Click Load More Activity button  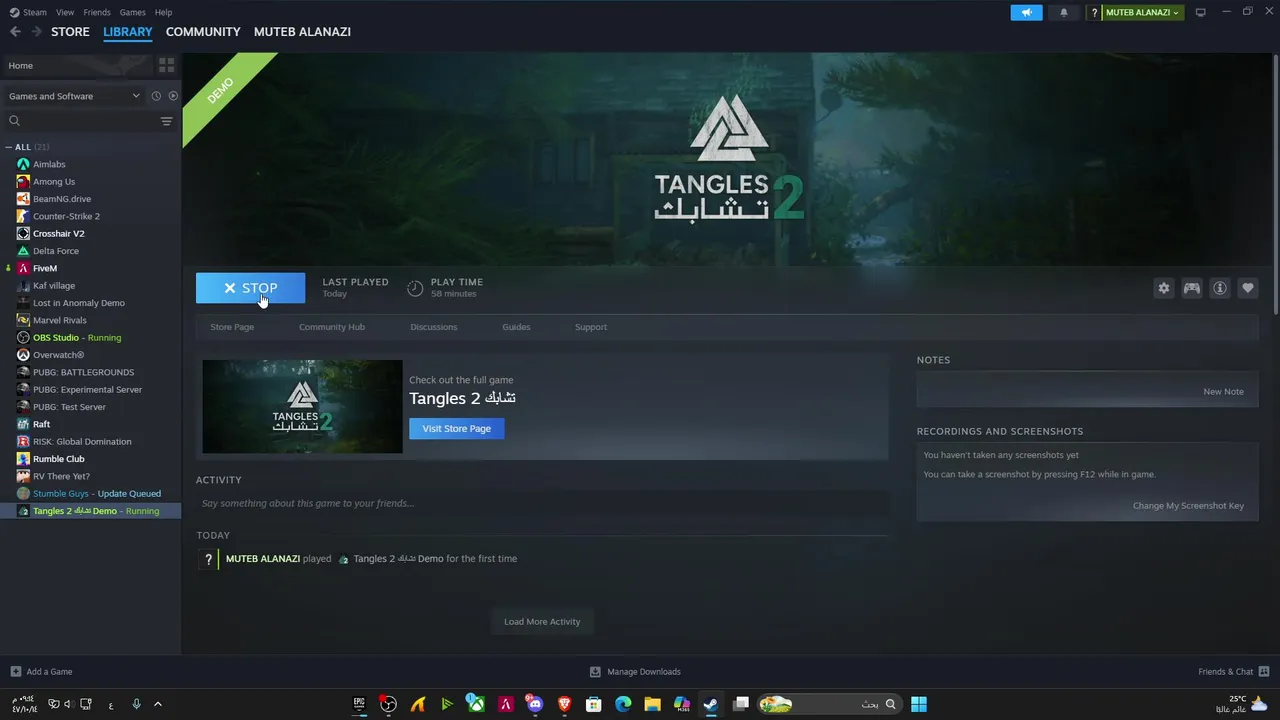tap(542, 621)
